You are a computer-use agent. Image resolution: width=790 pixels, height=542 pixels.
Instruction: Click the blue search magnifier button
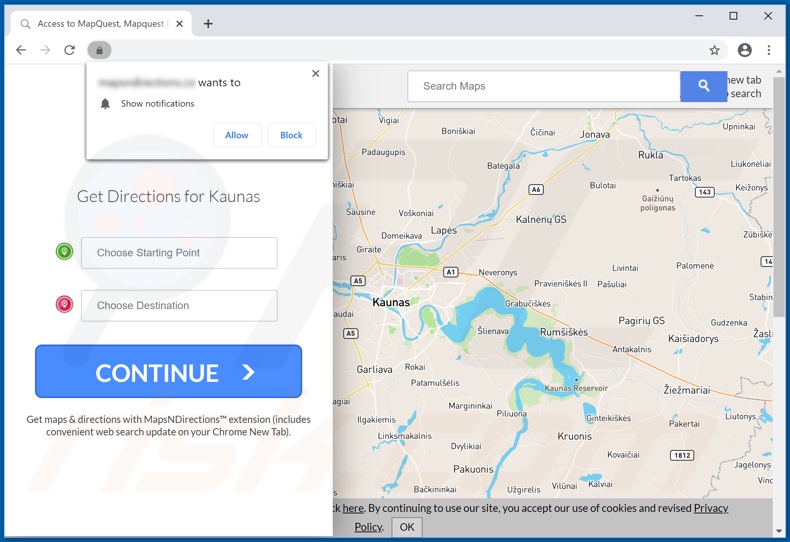[703, 86]
